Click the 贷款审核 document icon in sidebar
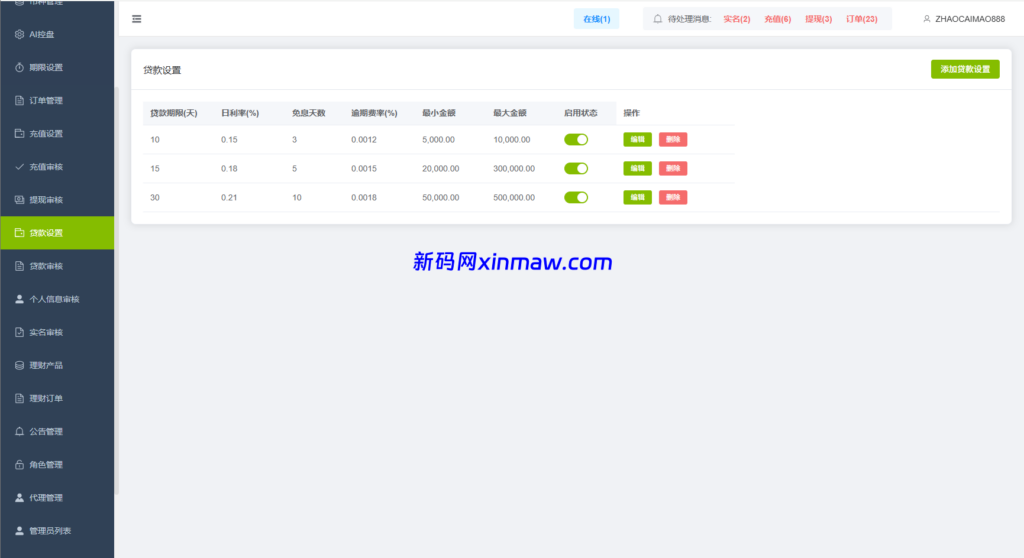 (x=19, y=266)
